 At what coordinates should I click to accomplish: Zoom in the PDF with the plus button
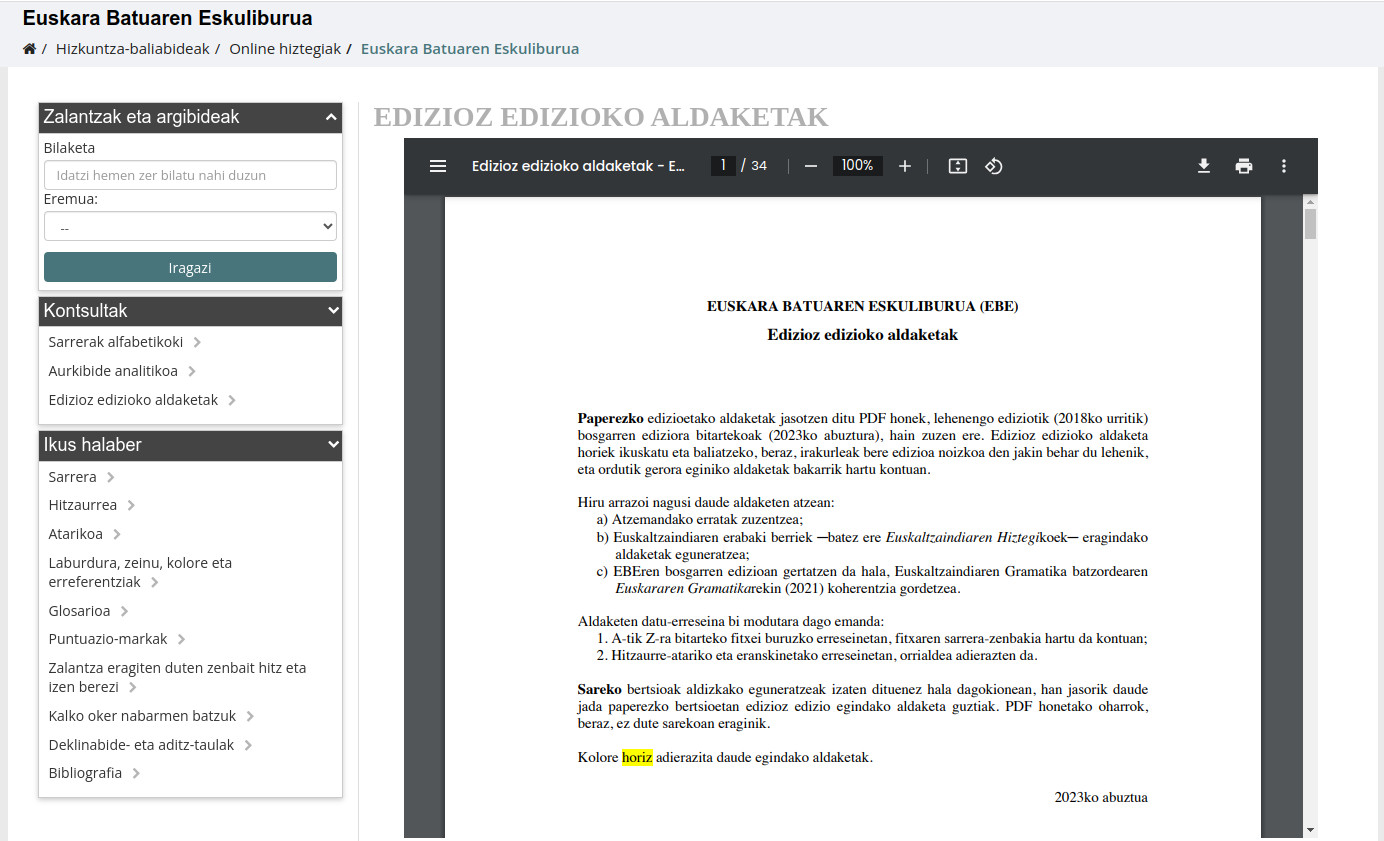(x=905, y=166)
